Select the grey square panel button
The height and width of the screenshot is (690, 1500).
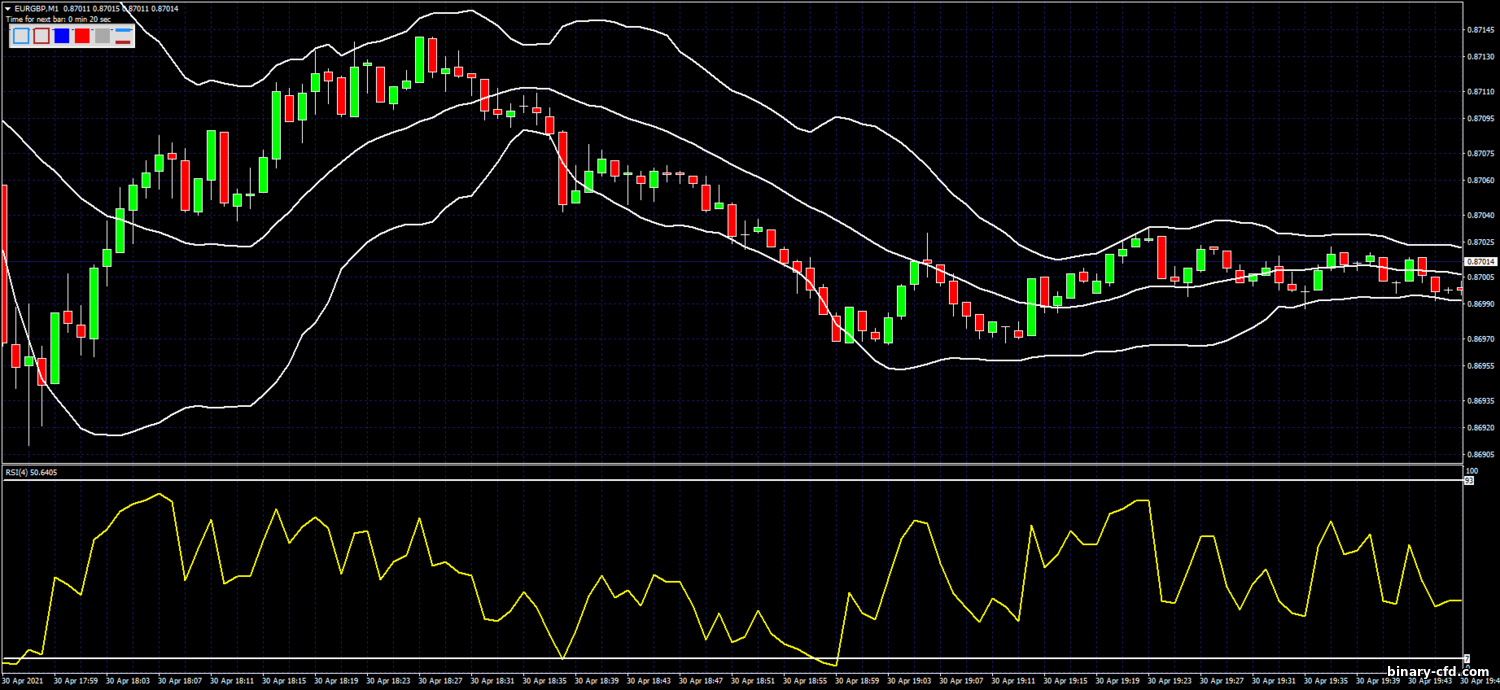102,36
